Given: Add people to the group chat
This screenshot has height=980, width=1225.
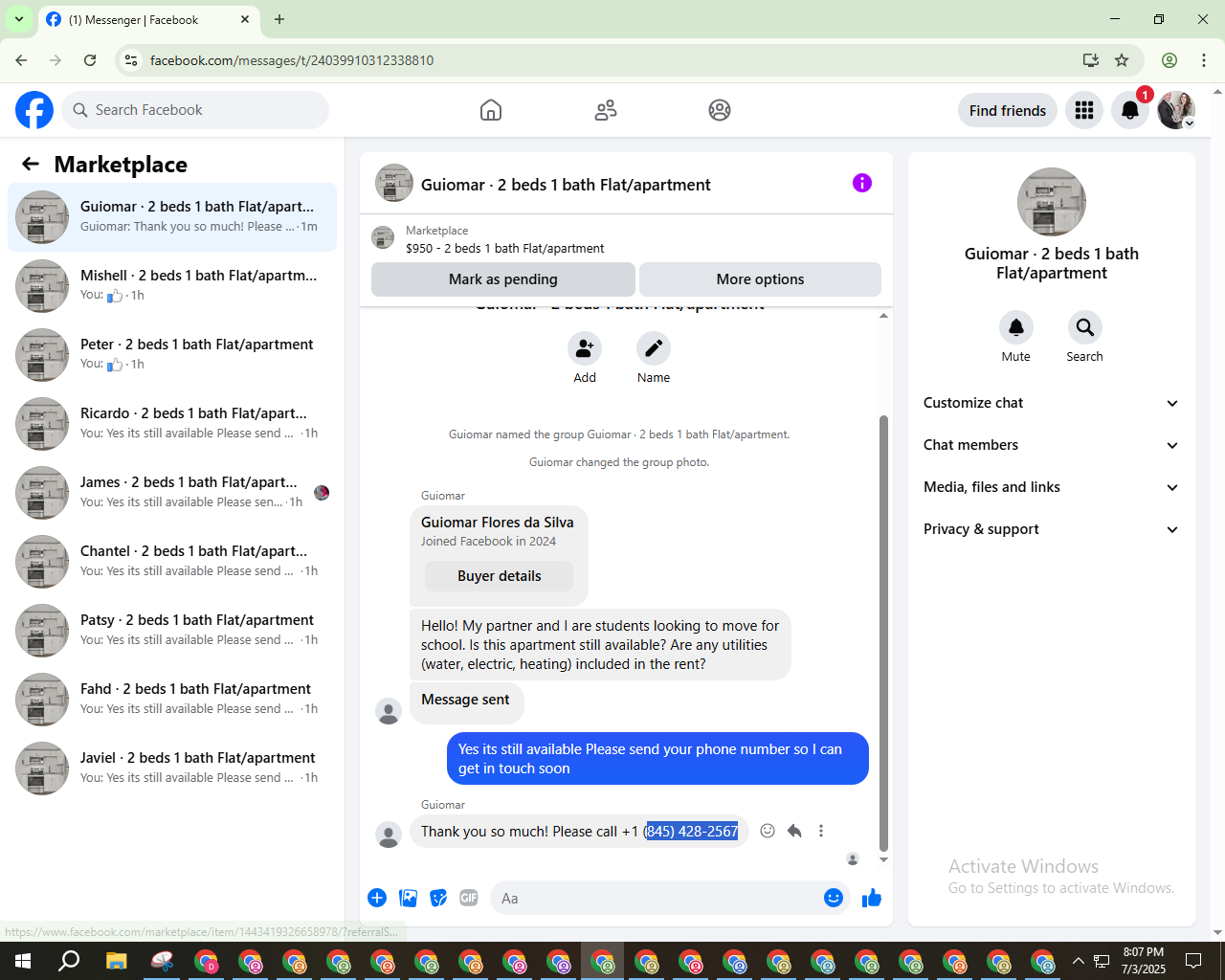Looking at the screenshot, I should coord(585,348).
